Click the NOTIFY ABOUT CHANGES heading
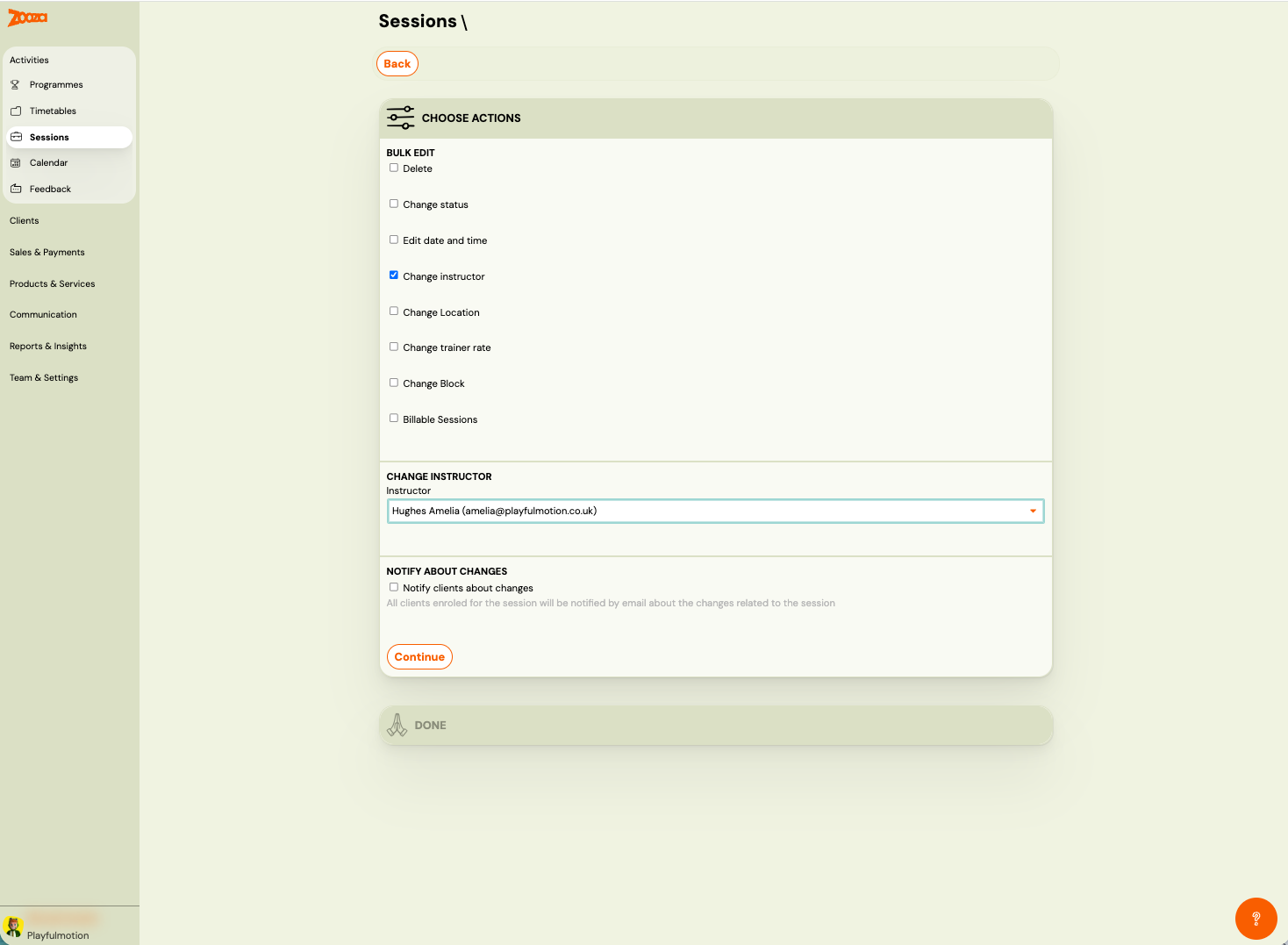 (x=447, y=571)
